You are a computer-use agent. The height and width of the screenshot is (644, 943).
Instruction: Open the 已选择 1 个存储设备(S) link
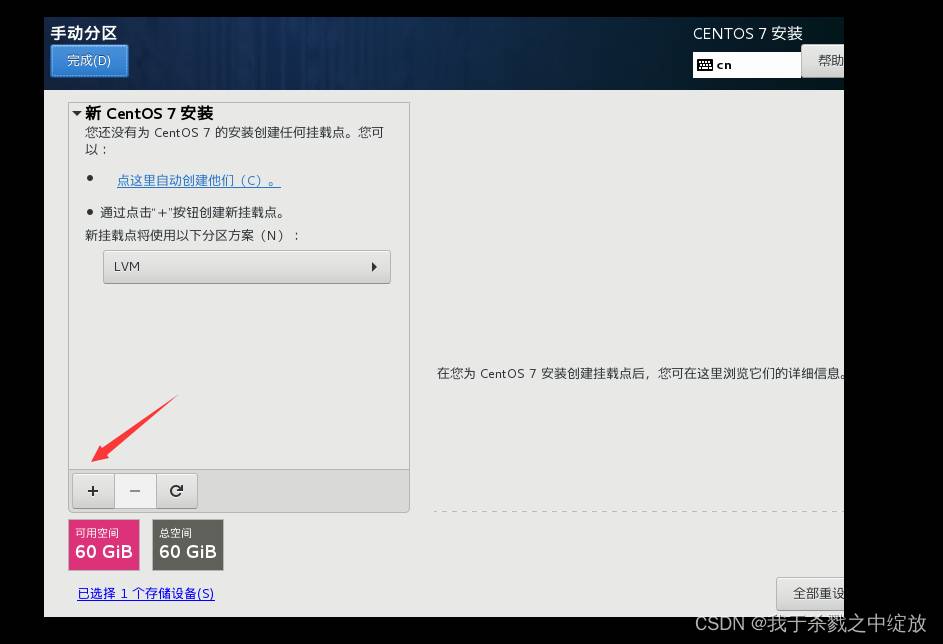146,594
